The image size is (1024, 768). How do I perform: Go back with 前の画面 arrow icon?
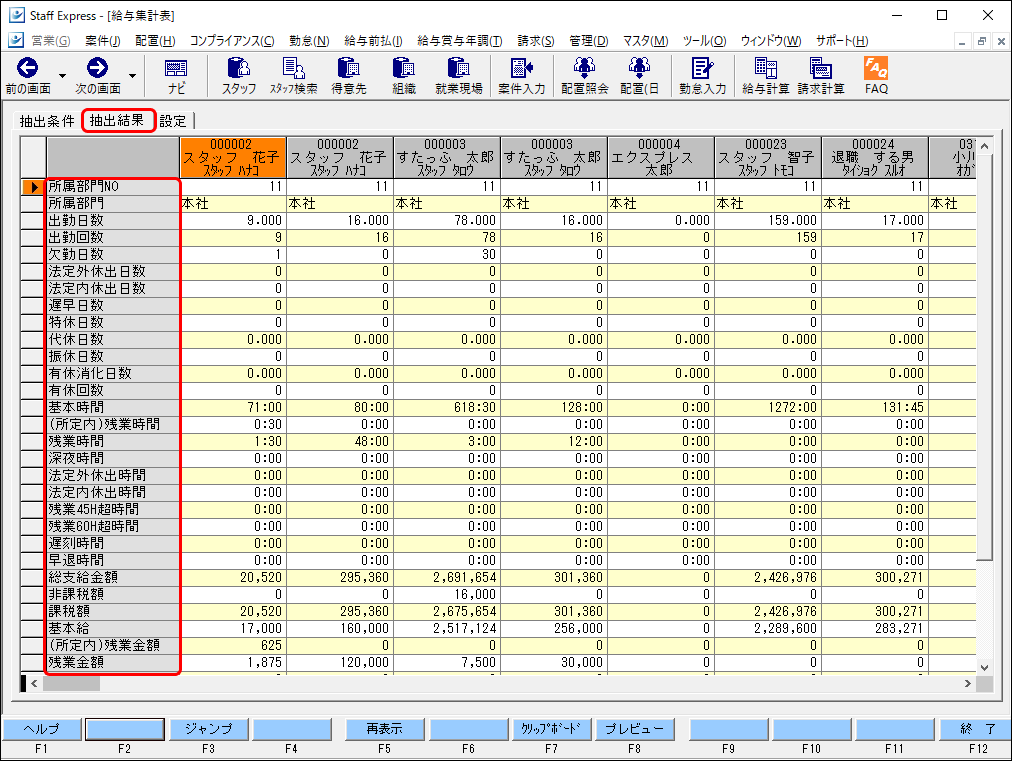tap(27, 68)
